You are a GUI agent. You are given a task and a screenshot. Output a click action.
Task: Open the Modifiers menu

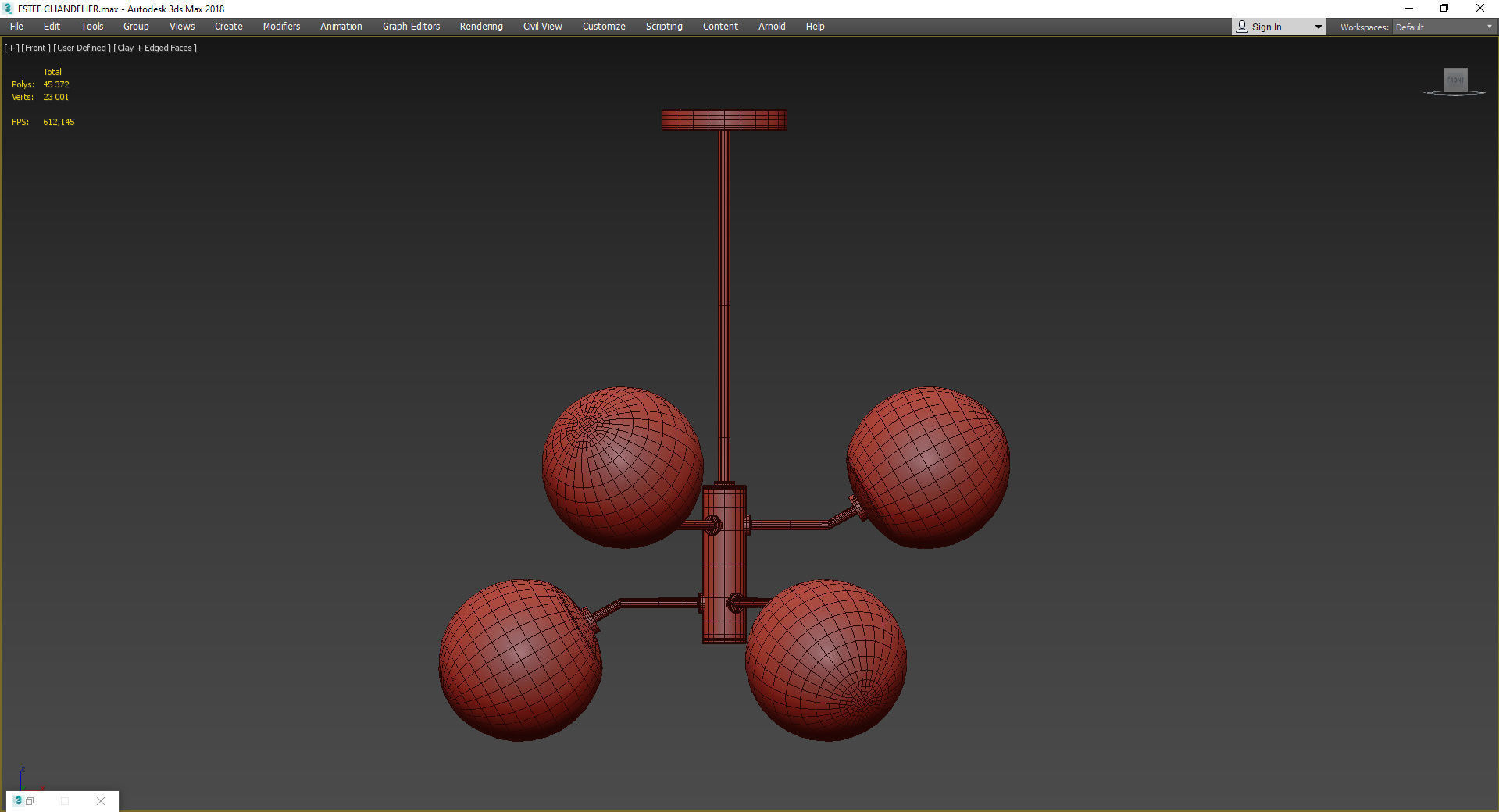tap(281, 27)
